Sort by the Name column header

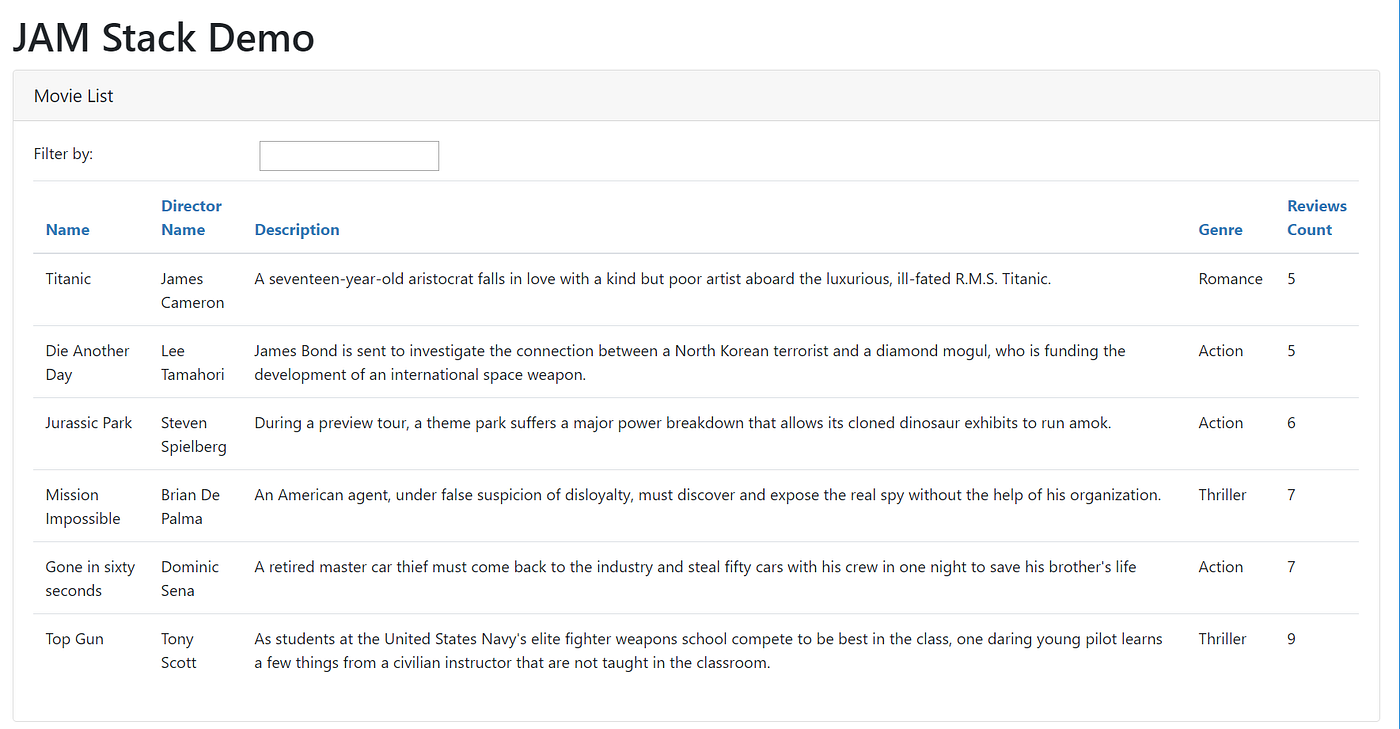point(68,230)
